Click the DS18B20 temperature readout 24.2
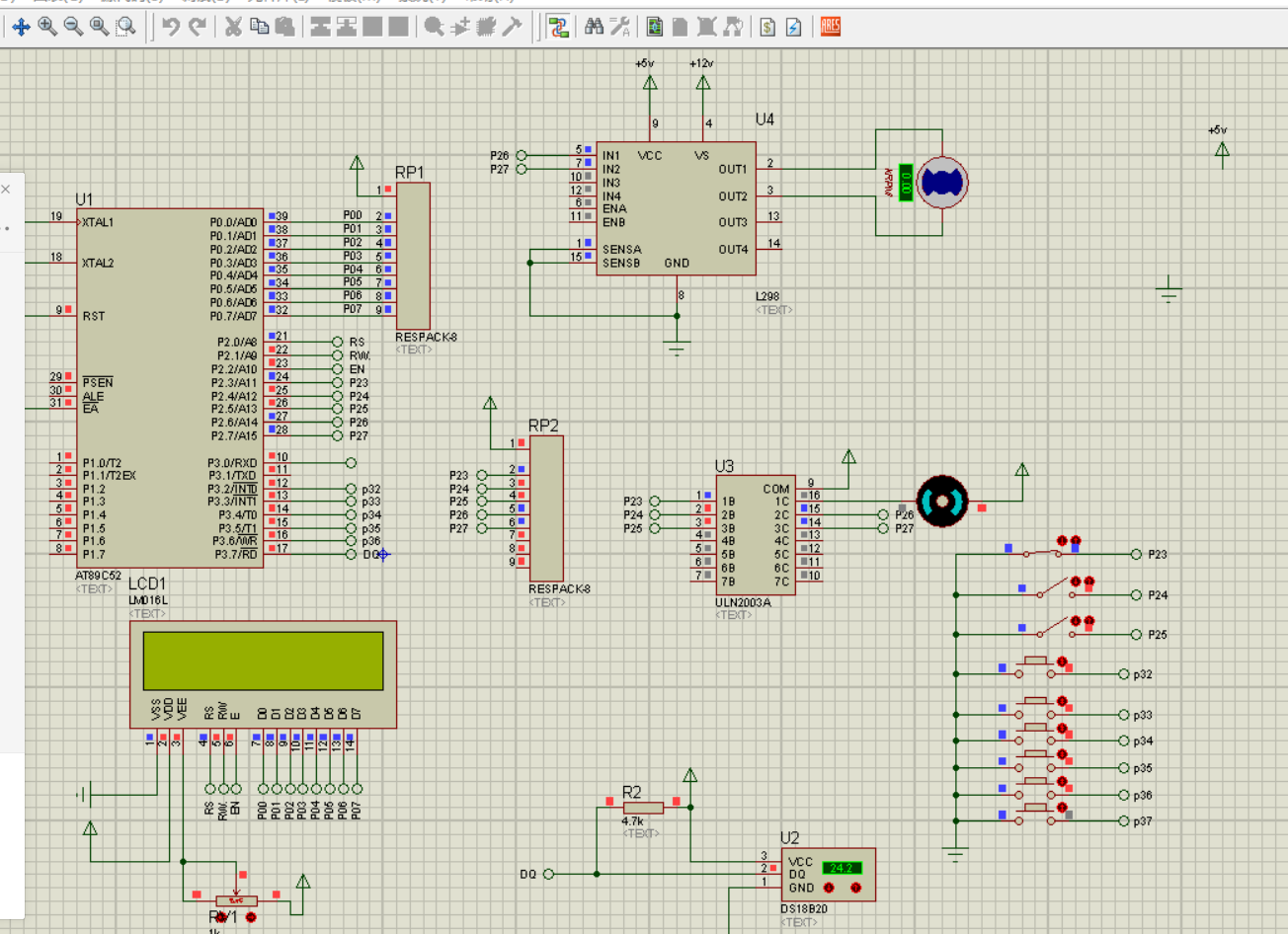Image resolution: width=1288 pixels, height=934 pixels. [842, 868]
